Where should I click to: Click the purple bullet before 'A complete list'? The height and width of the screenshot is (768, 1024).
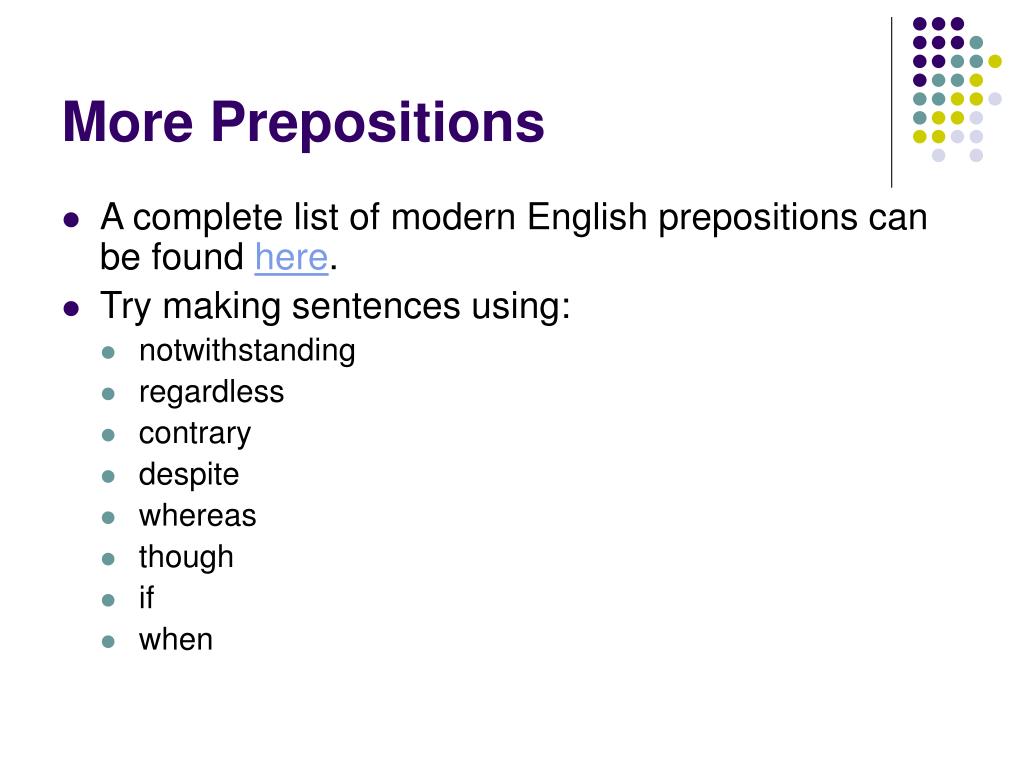tap(71, 219)
